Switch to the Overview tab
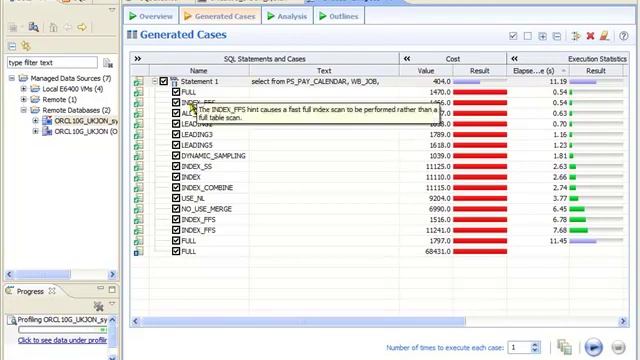640x360 pixels. pos(151,16)
